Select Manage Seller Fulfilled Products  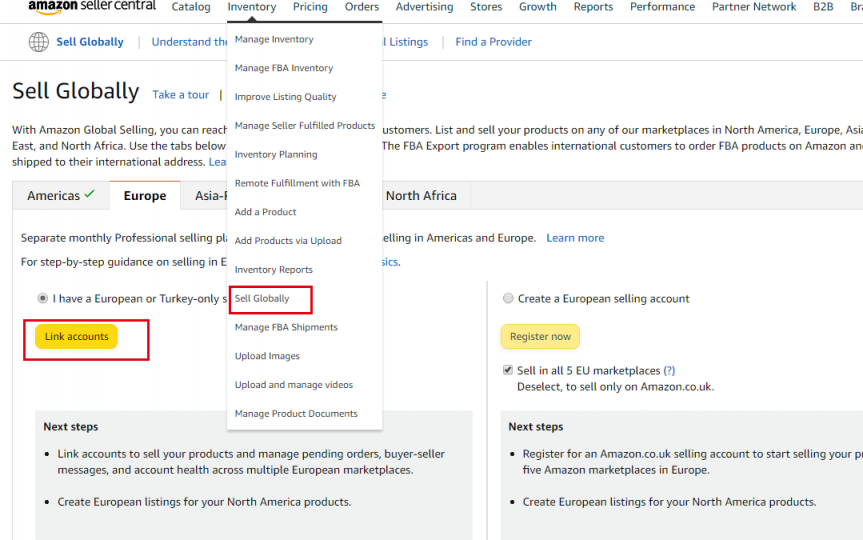pyautogui.click(x=304, y=126)
